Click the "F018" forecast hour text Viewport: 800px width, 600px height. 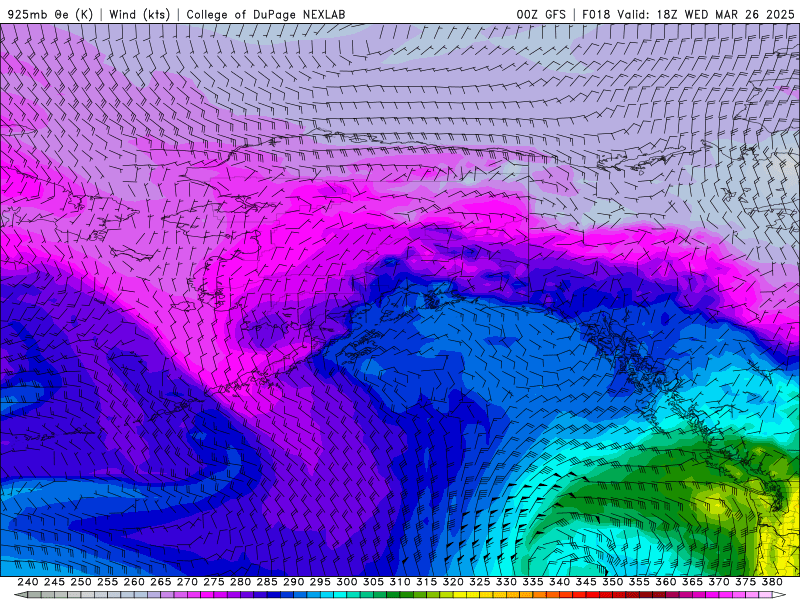click(x=596, y=14)
